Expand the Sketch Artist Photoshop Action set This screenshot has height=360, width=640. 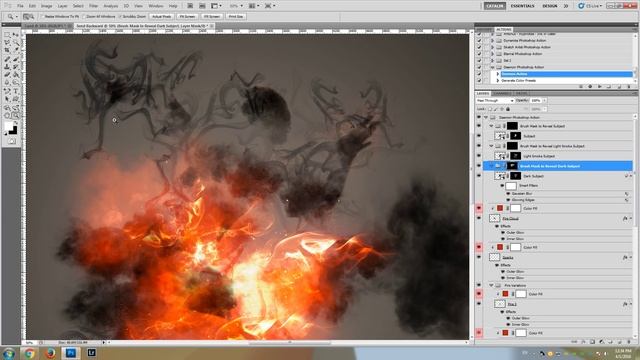coord(492,47)
